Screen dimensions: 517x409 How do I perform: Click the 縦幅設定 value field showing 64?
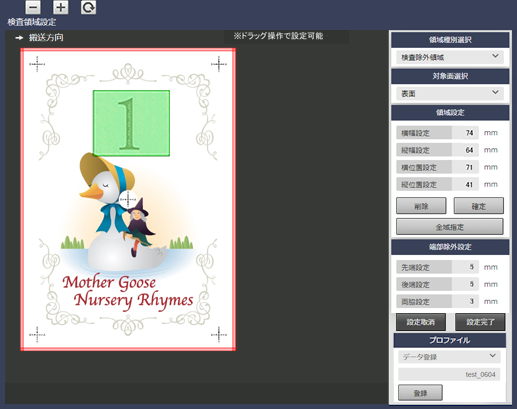pos(465,150)
